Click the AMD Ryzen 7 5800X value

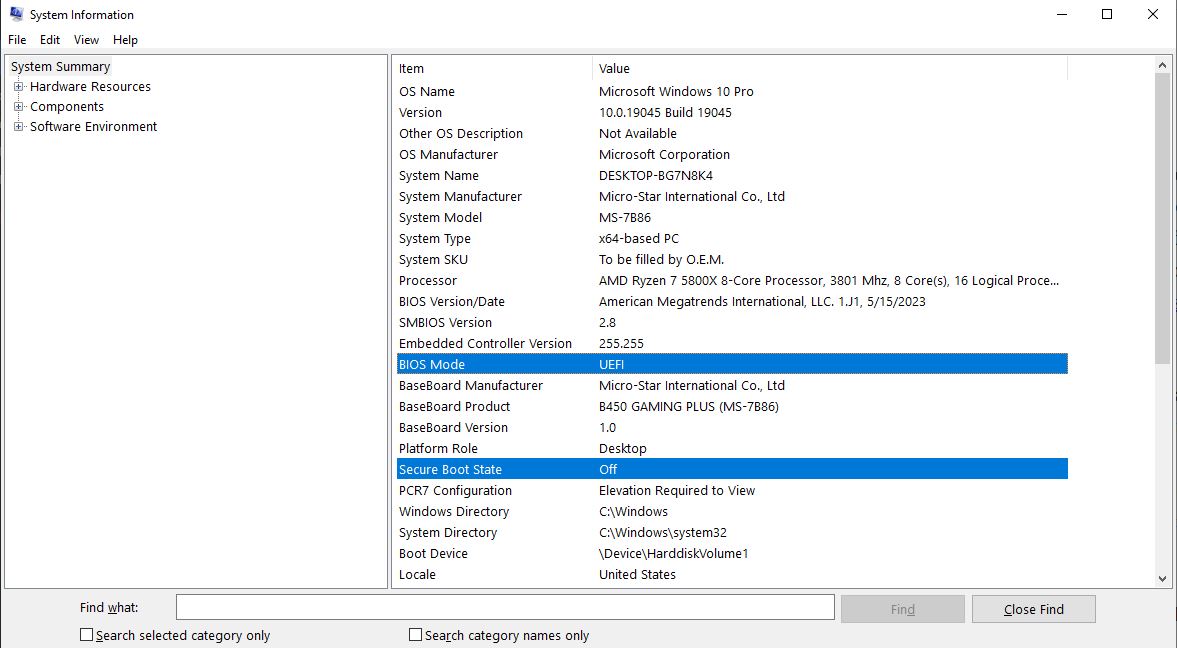coord(829,281)
